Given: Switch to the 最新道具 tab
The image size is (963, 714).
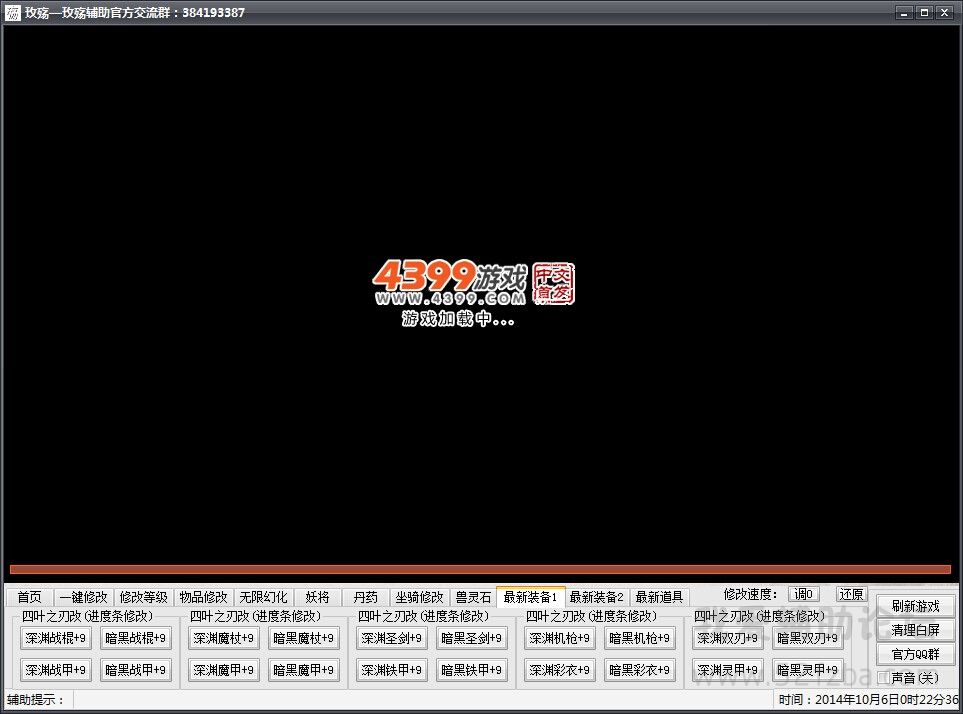Looking at the screenshot, I should coord(659,597).
